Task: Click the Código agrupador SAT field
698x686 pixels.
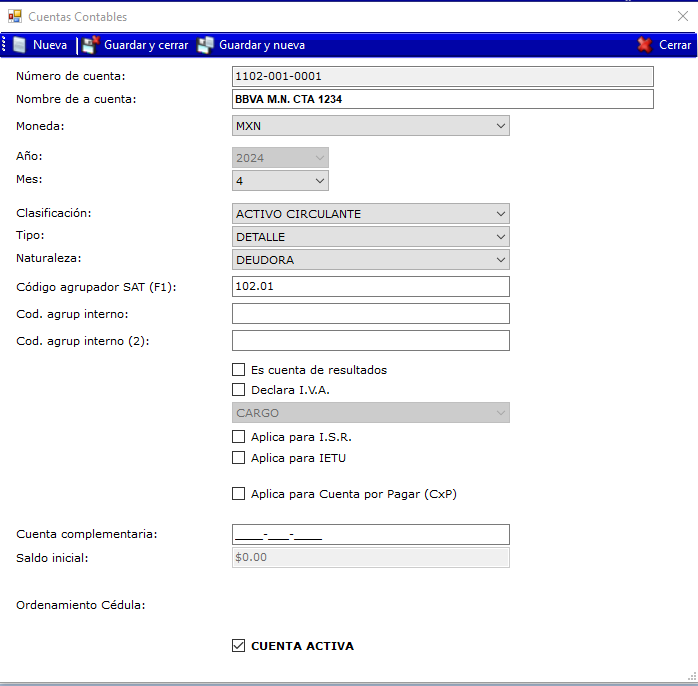Action: point(370,286)
